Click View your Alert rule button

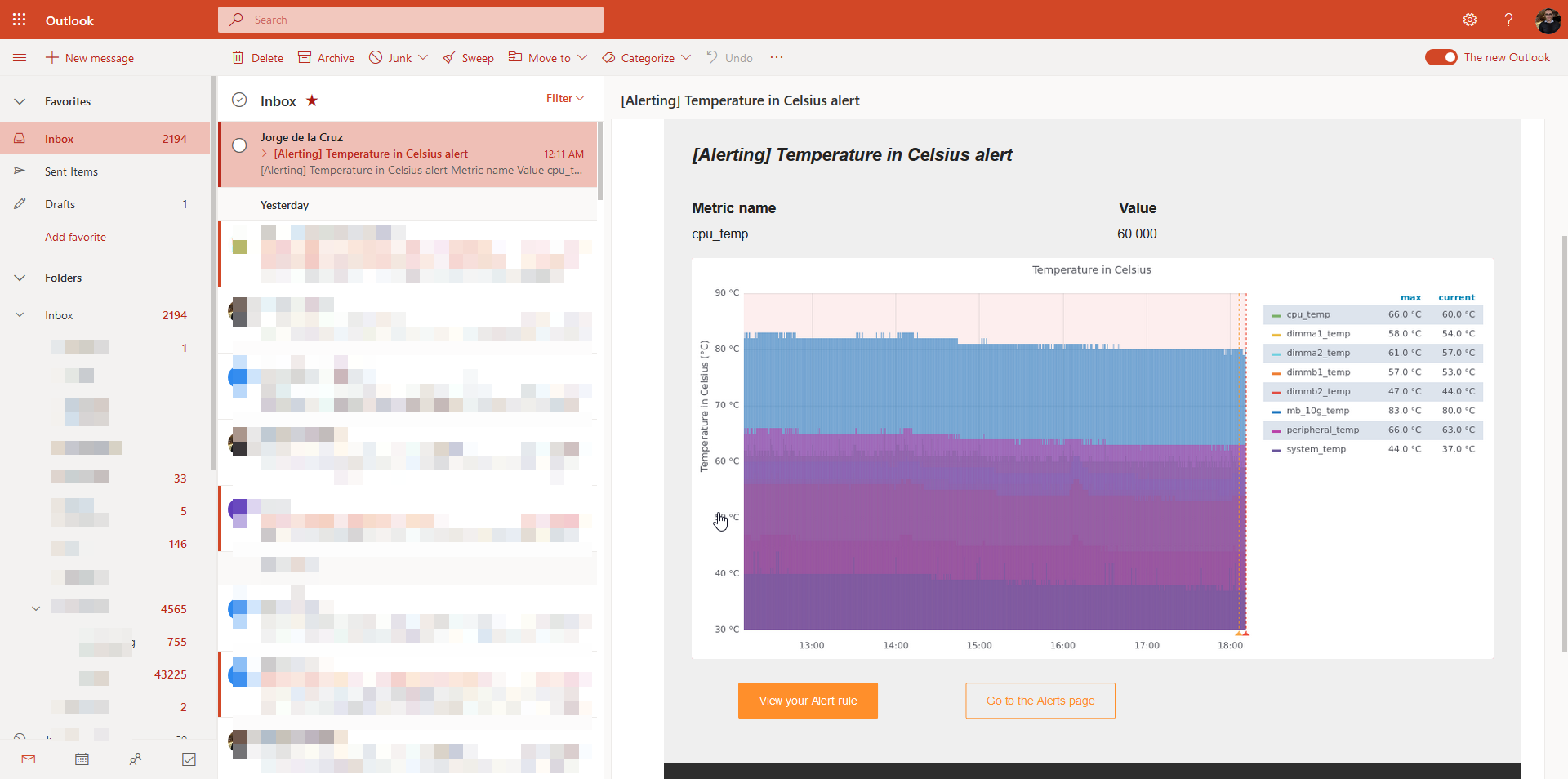coord(808,701)
